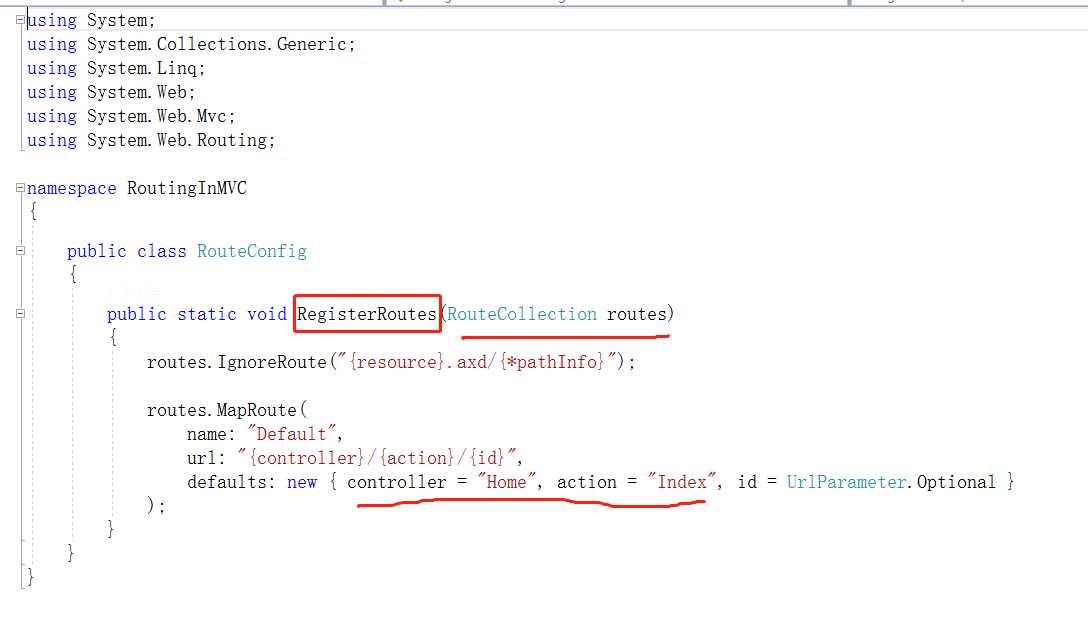Click the 'void' return type
1088x625 pixels.
(x=267, y=314)
